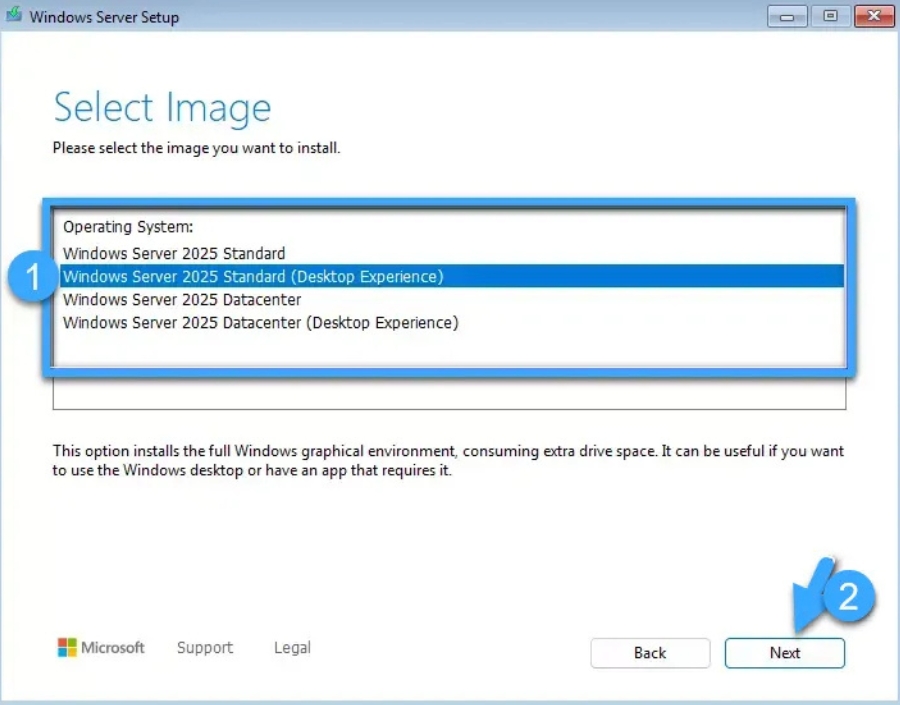This screenshot has height=705, width=900.
Task: Open the Legal link
Action: (x=292, y=648)
